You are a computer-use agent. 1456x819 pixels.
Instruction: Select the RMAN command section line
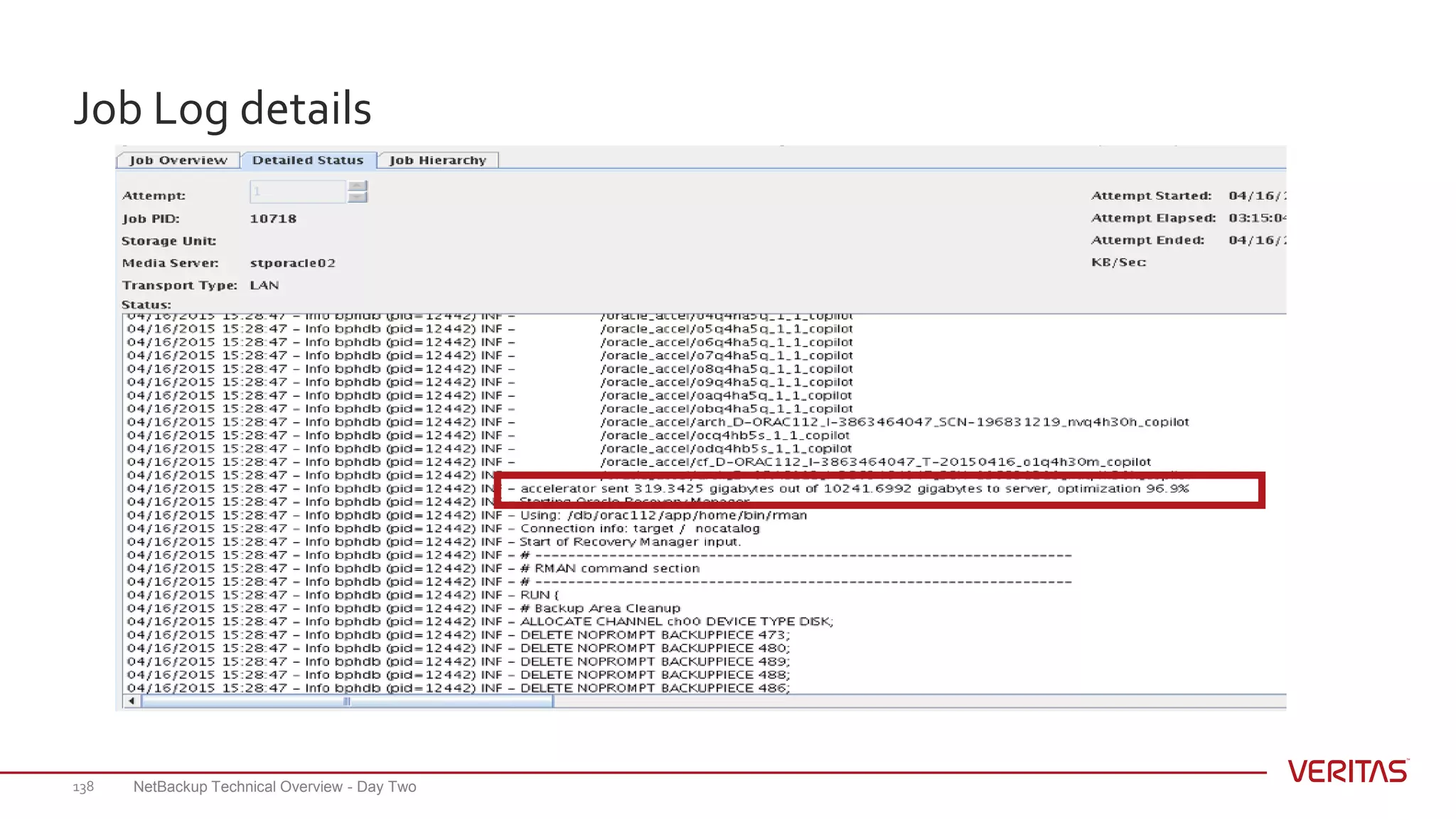click(x=413, y=569)
